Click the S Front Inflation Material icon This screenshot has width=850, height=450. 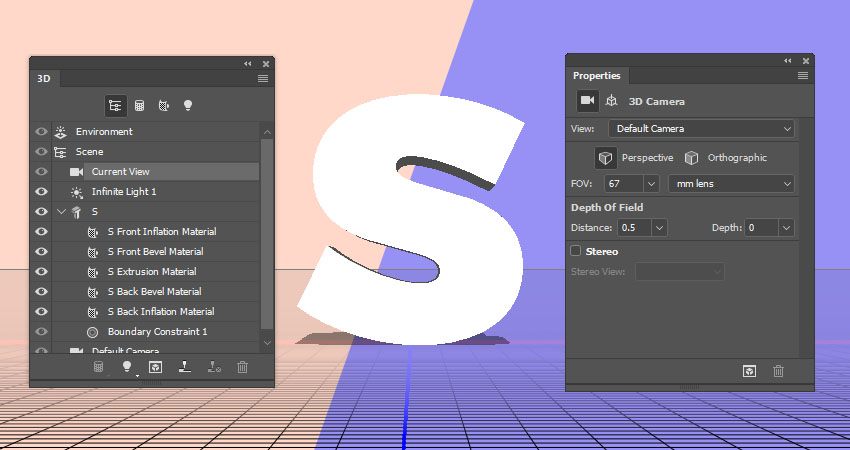click(x=93, y=232)
